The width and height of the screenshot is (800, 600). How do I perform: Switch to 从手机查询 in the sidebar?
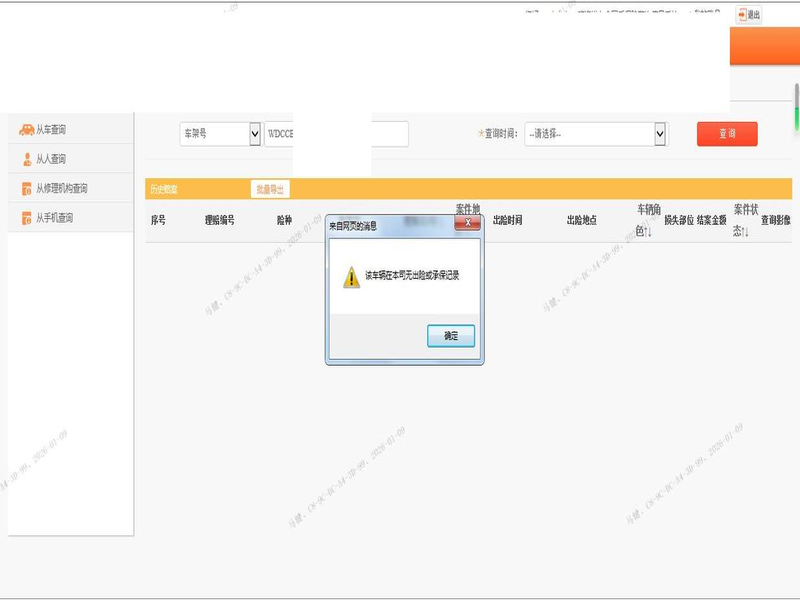(x=55, y=218)
